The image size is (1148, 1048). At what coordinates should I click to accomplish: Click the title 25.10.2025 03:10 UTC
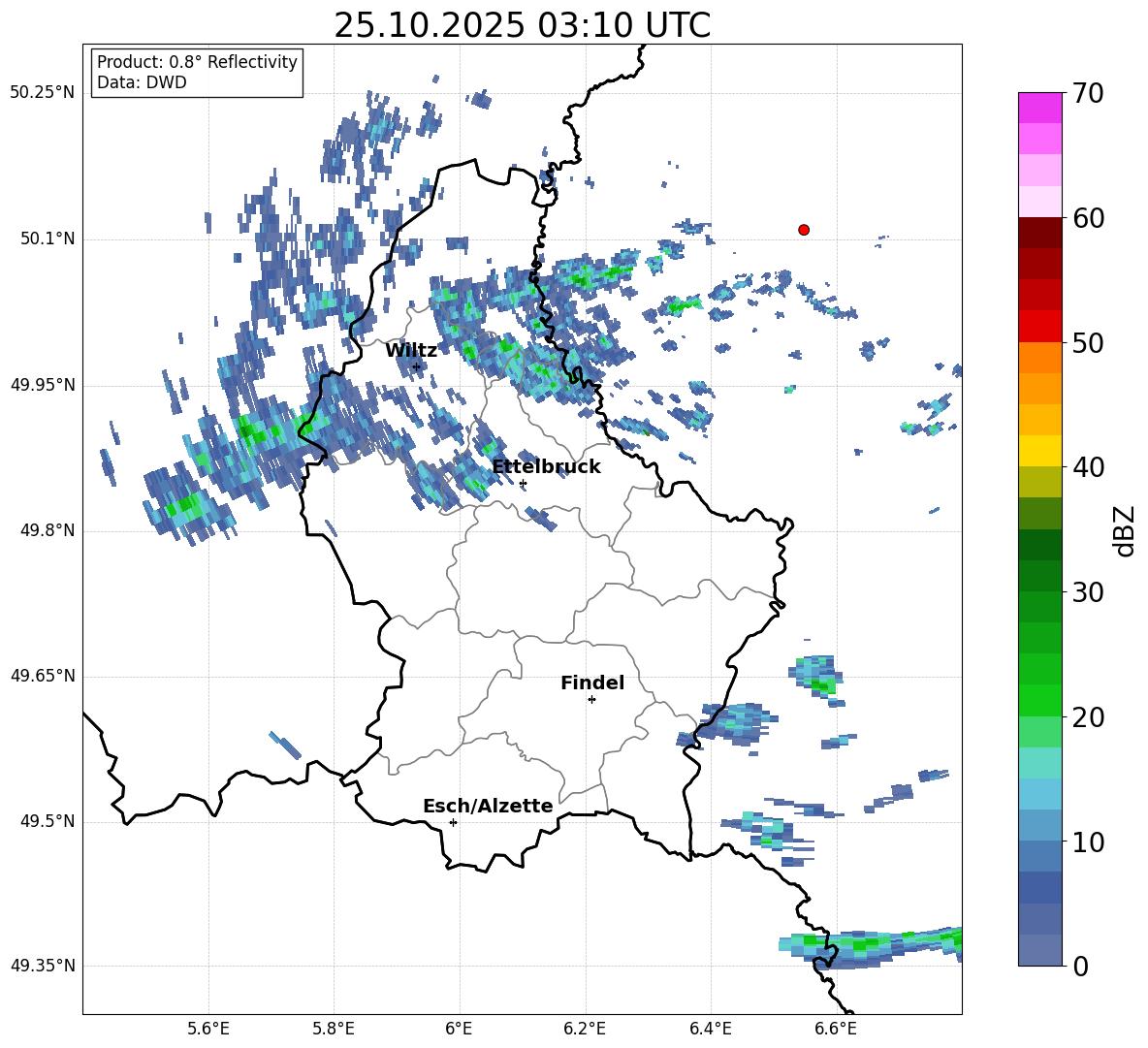click(x=523, y=25)
